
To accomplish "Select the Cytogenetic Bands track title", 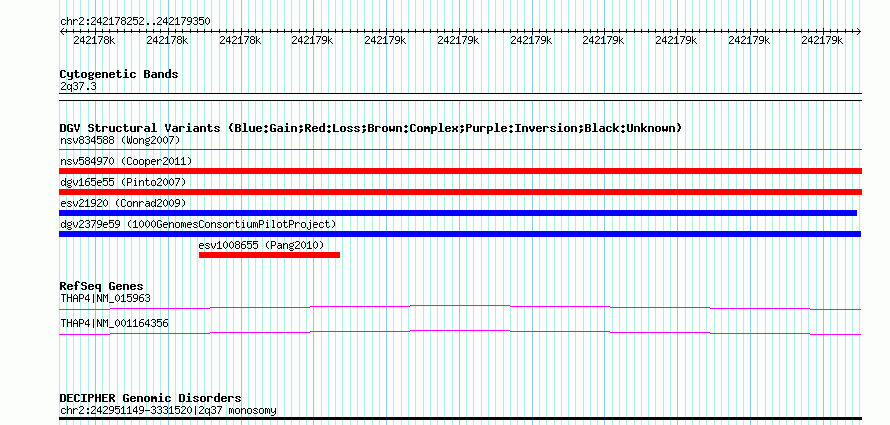I will tap(119, 74).
